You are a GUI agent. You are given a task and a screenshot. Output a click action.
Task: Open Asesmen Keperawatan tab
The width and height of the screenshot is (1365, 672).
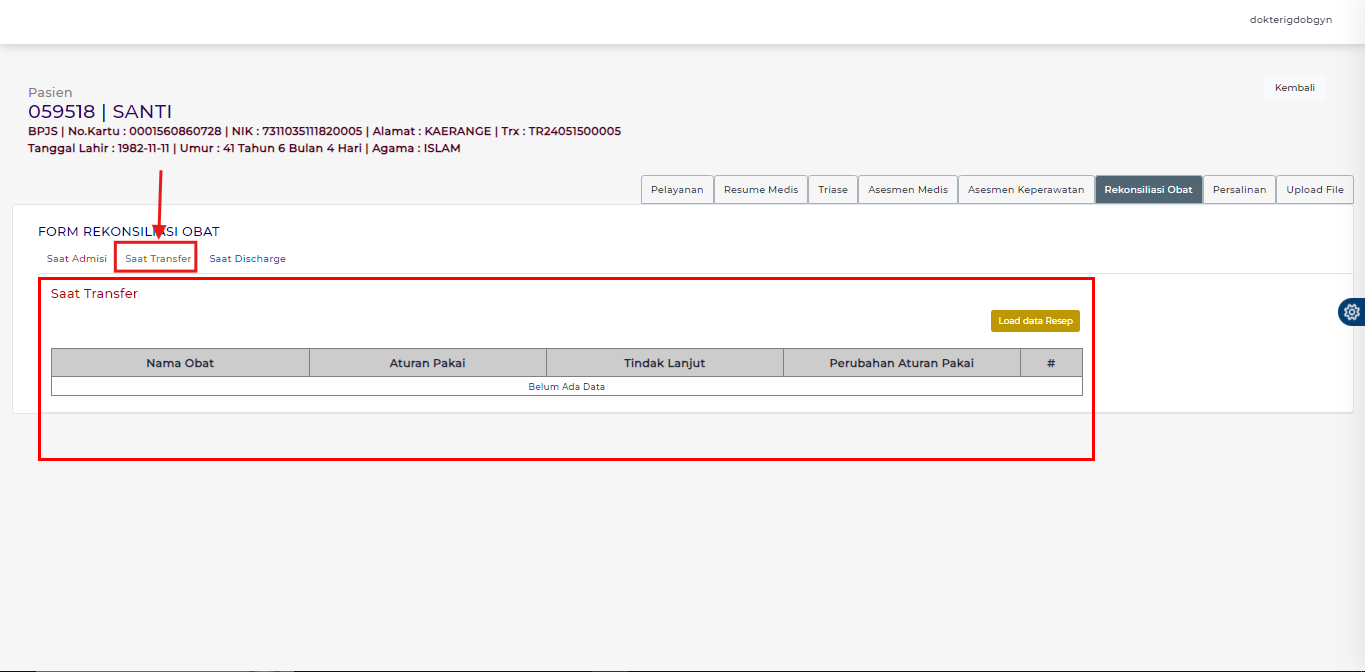[1025, 190]
